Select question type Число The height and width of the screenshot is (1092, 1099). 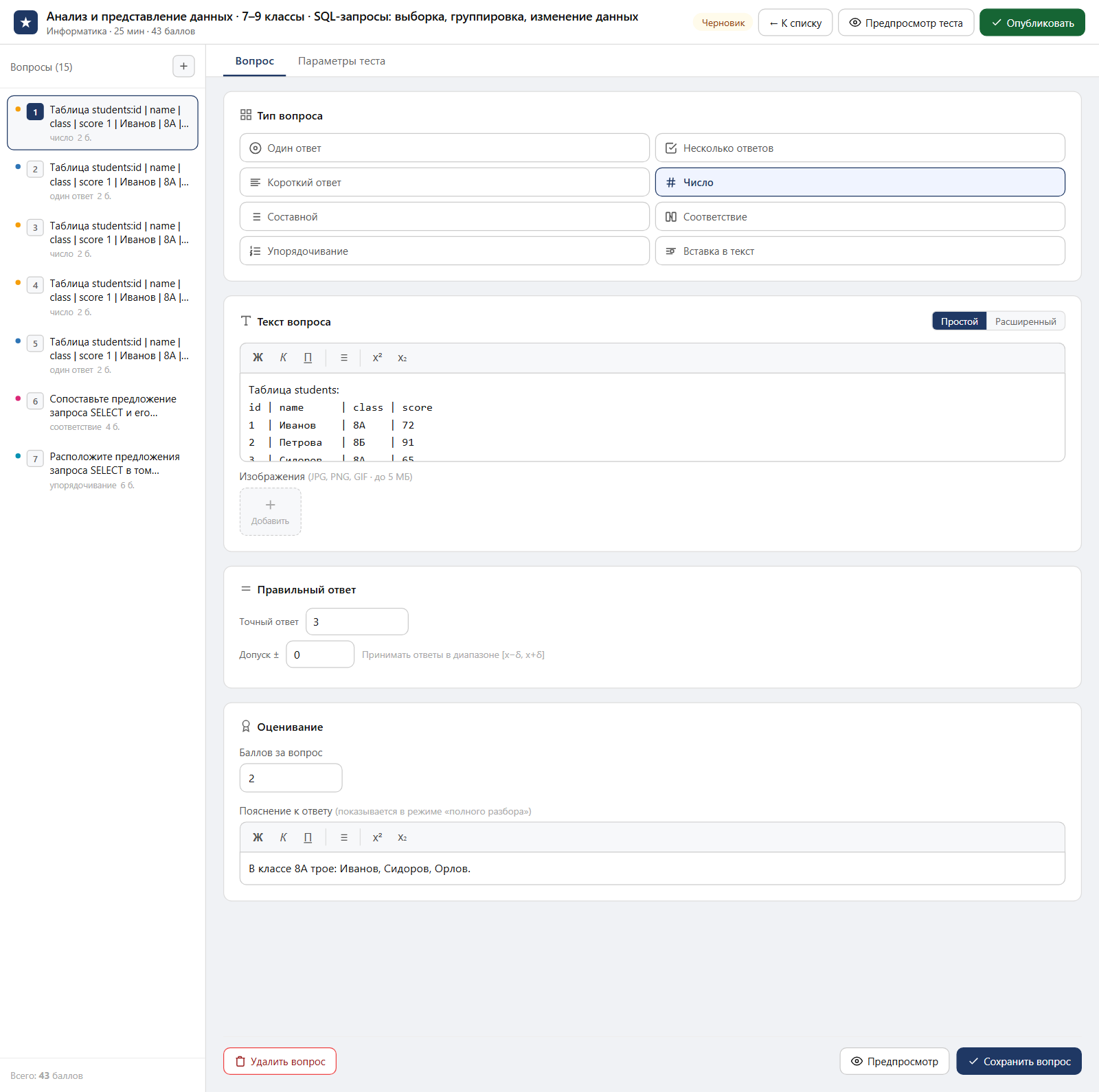coord(860,182)
